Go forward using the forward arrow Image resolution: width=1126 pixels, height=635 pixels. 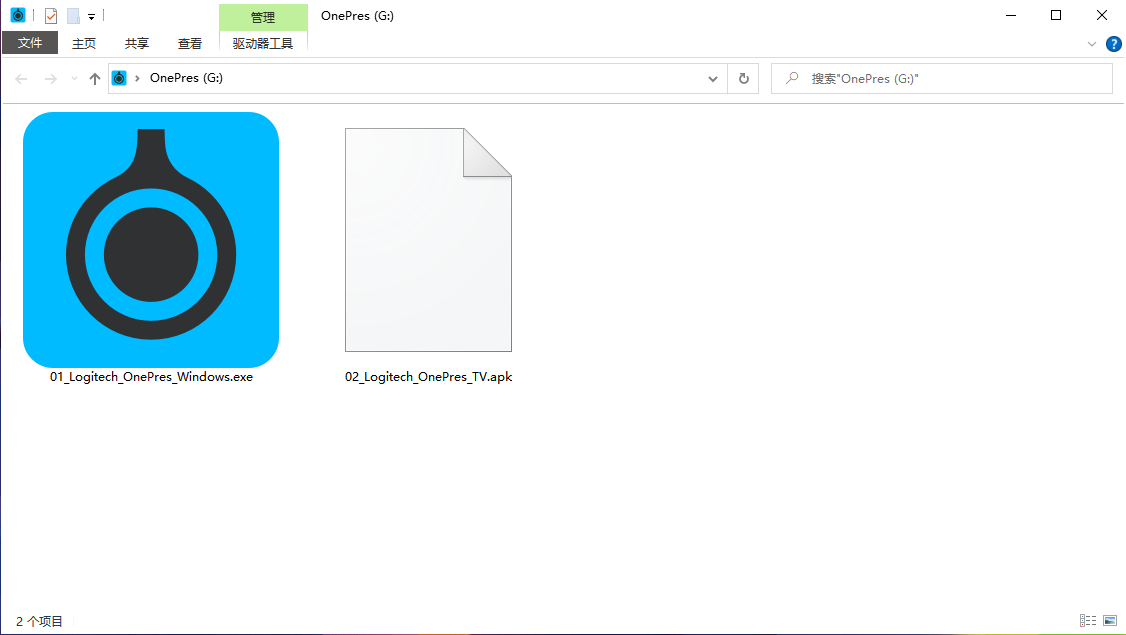(50, 79)
